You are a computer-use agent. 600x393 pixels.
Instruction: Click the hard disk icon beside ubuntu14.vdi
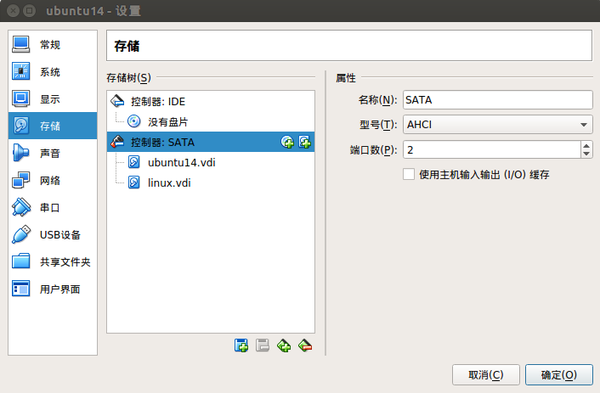(134, 162)
